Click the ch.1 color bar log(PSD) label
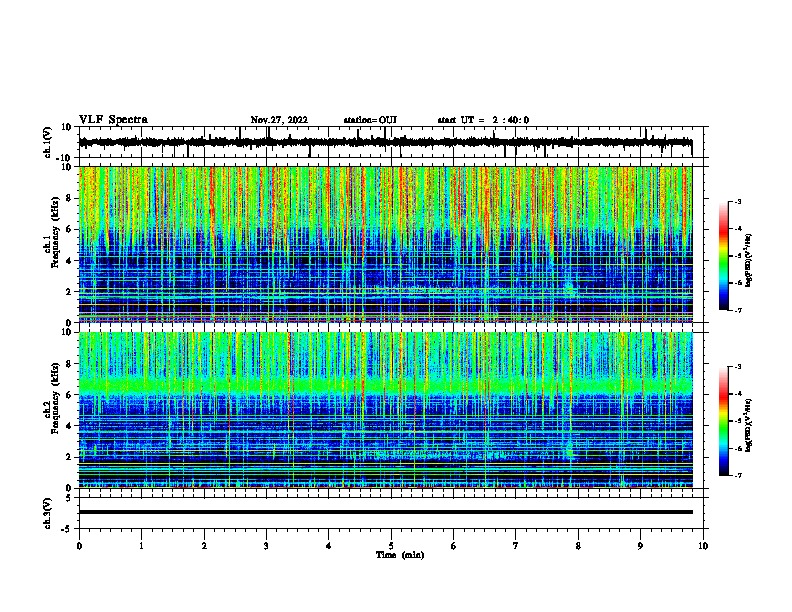 point(749,261)
